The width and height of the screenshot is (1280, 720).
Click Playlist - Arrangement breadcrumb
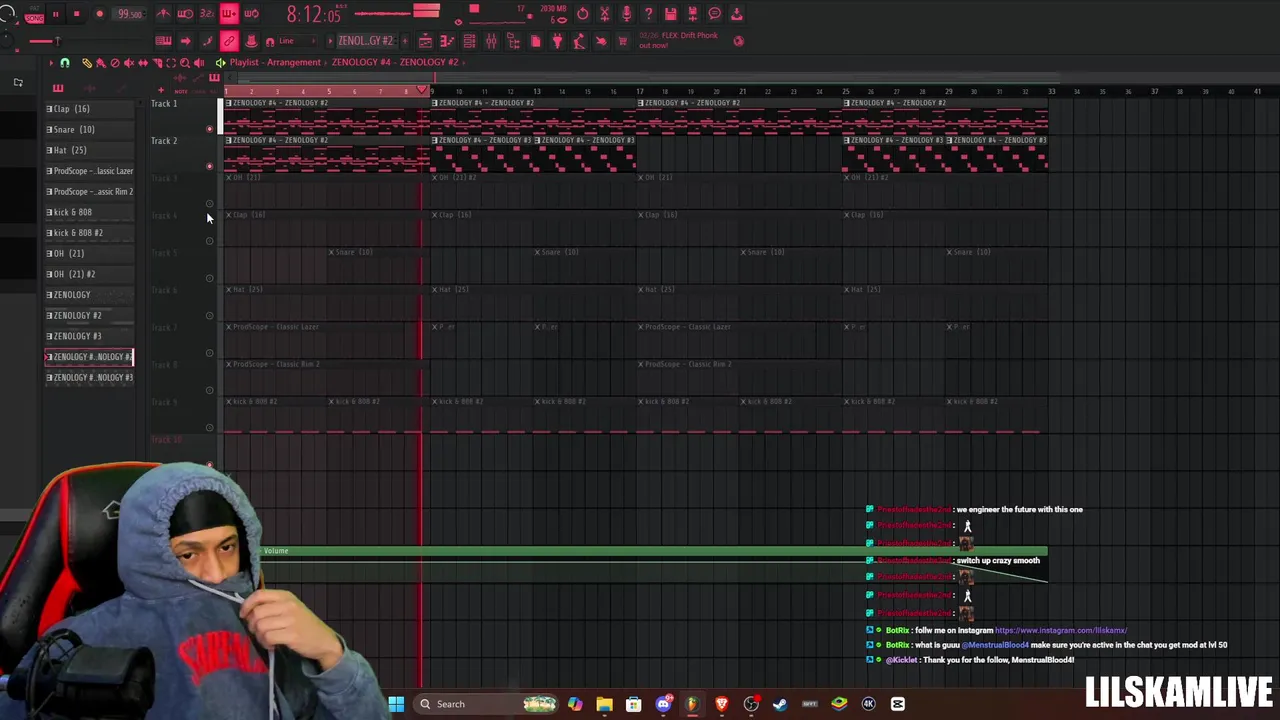[x=275, y=62]
